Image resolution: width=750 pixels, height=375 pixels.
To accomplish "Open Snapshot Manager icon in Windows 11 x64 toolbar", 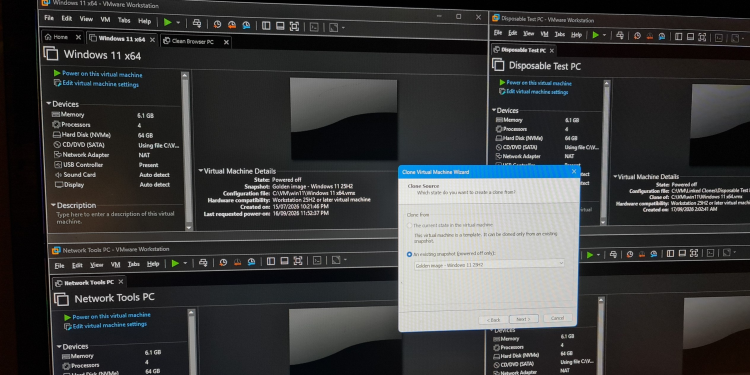I will [x=246, y=25].
